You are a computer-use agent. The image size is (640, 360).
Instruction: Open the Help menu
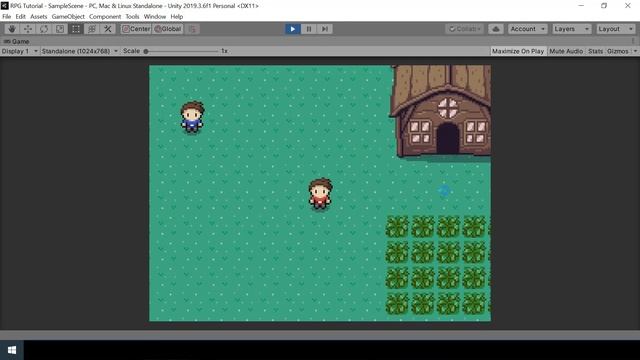tap(177, 17)
